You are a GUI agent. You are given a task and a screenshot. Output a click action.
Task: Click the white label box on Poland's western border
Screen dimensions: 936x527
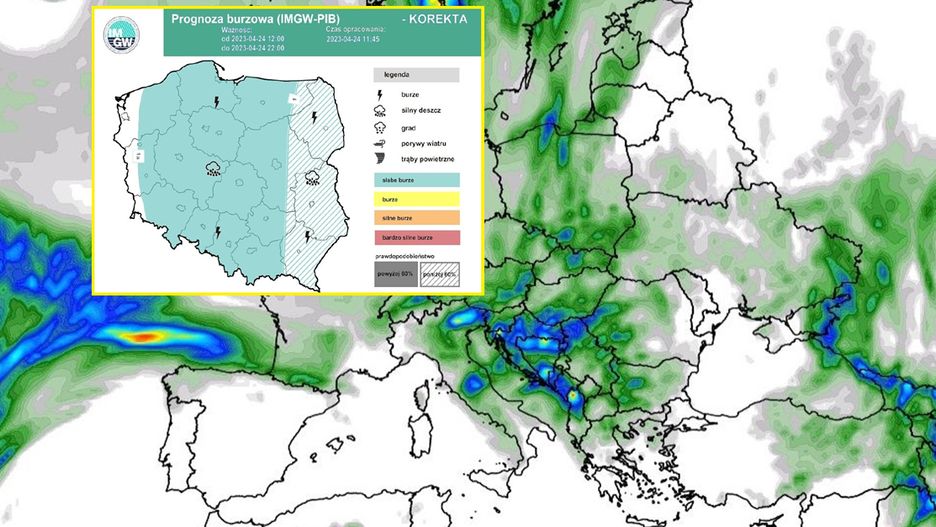[139, 156]
